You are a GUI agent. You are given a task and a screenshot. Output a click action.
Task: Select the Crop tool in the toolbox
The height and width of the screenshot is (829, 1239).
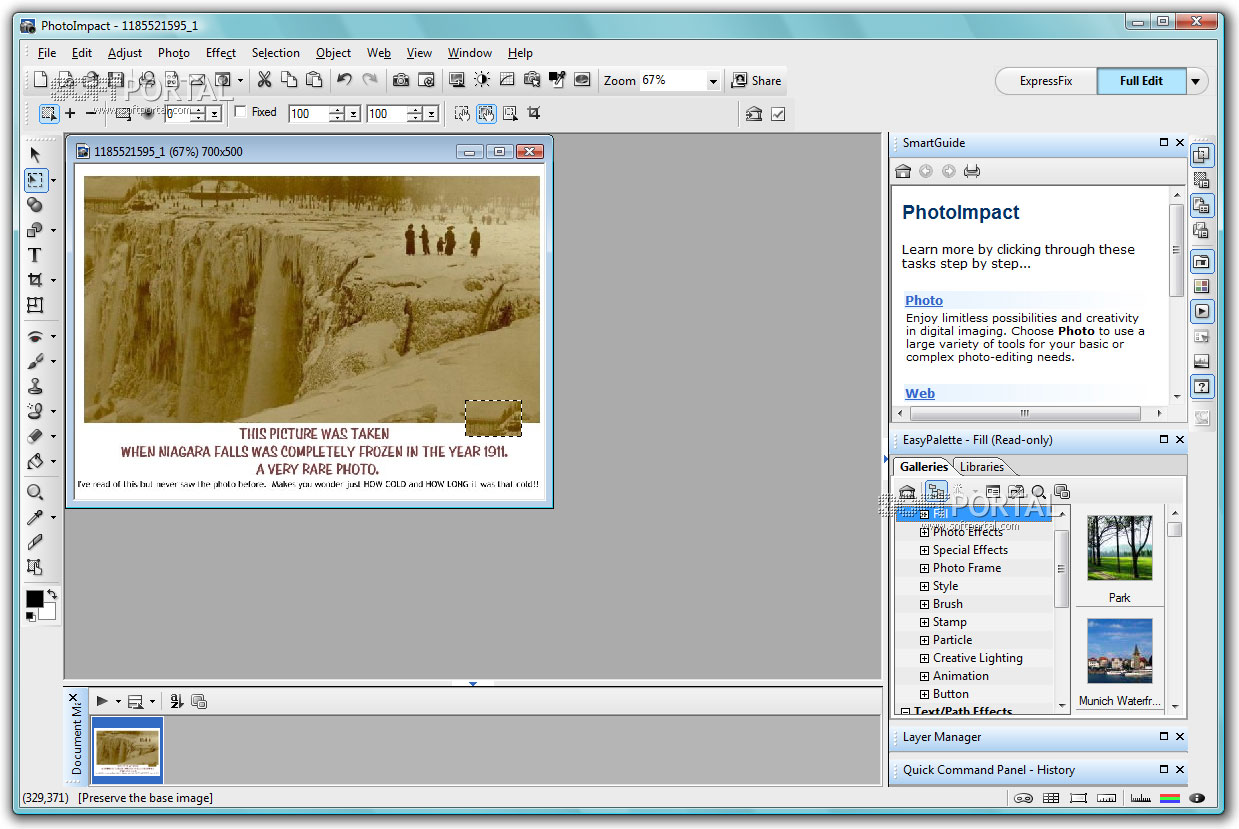(35, 280)
